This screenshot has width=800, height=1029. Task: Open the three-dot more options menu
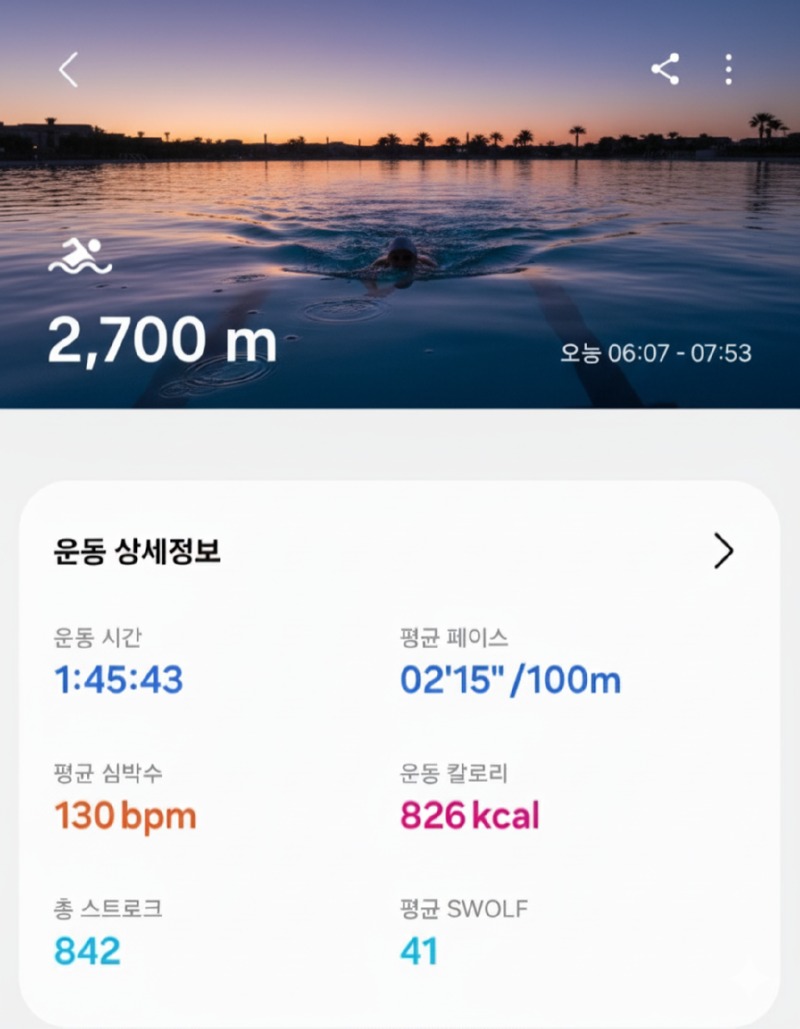click(728, 69)
